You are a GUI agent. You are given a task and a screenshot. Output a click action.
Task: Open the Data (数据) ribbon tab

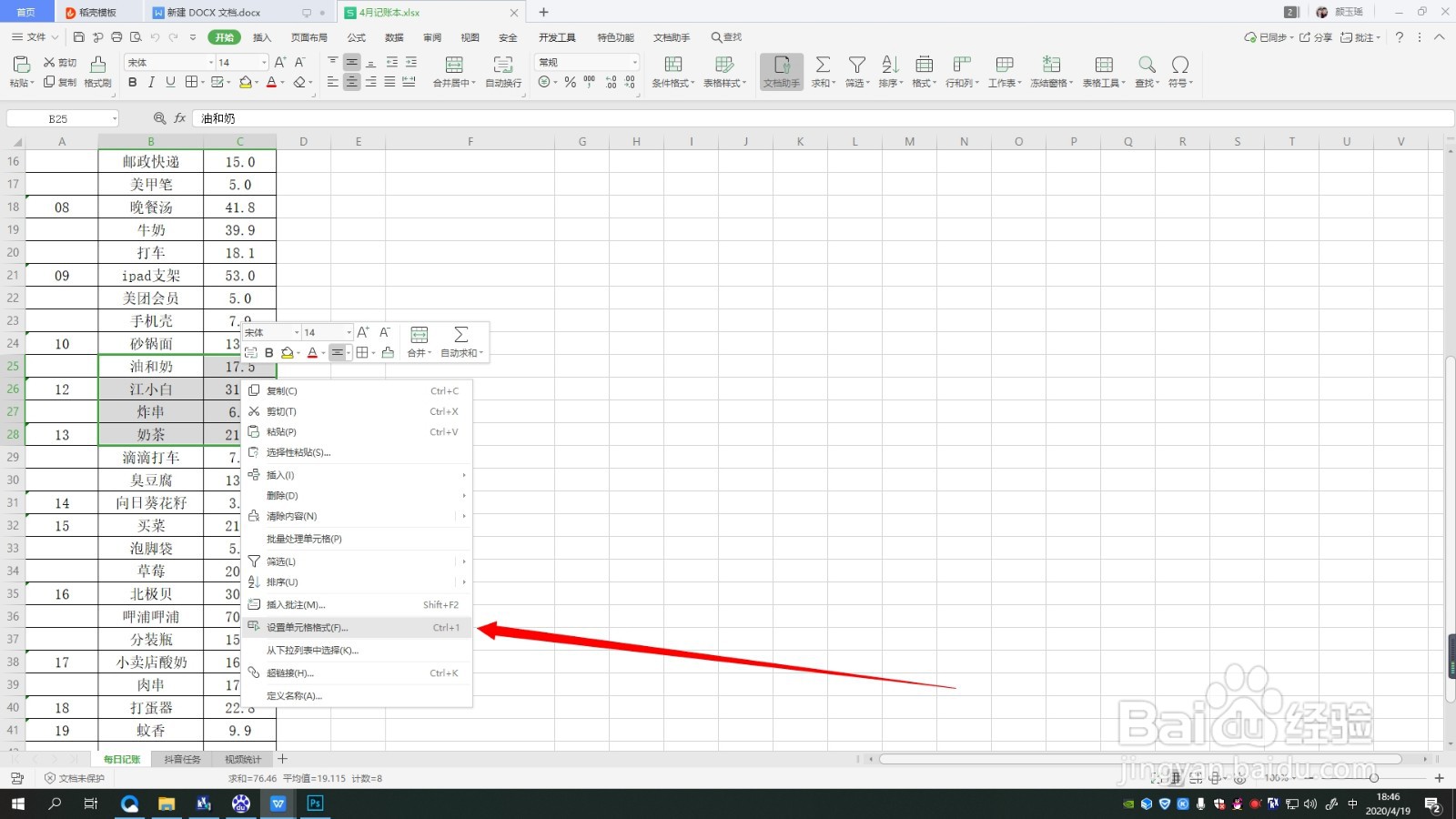pos(394,37)
